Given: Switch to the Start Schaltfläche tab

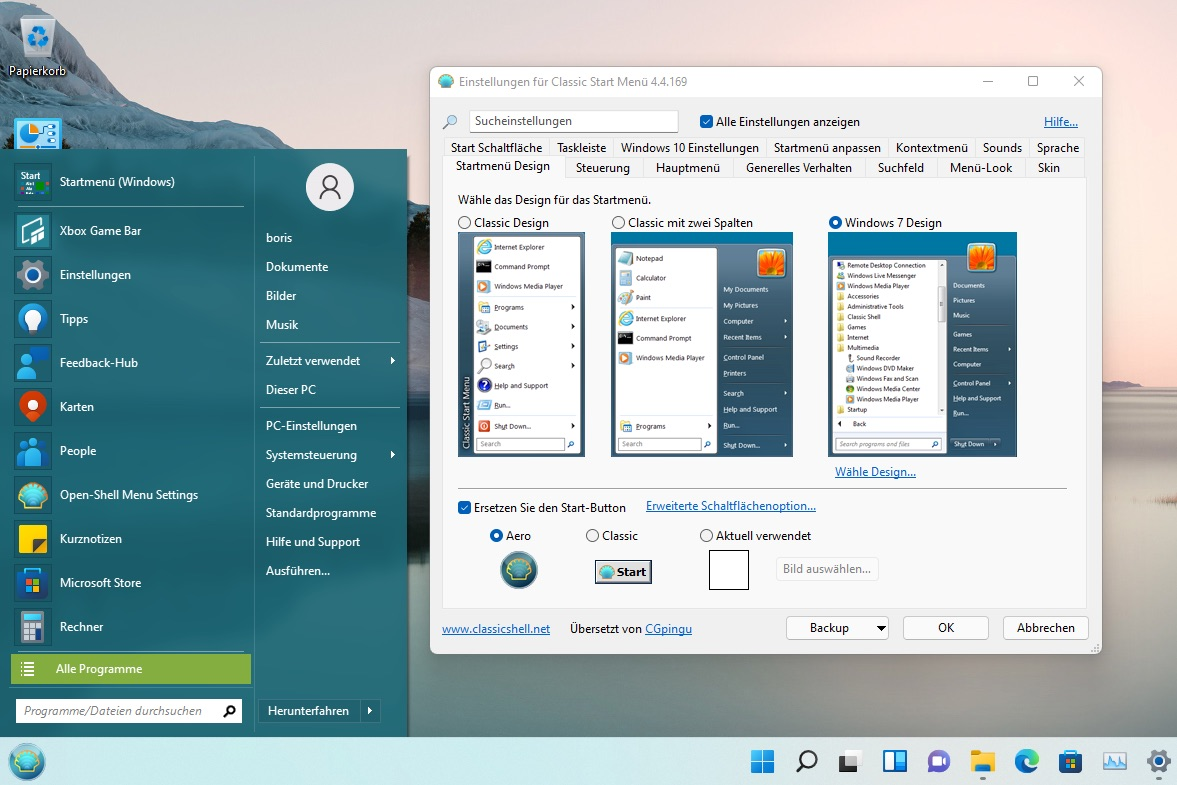Looking at the screenshot, I should 496,148.
